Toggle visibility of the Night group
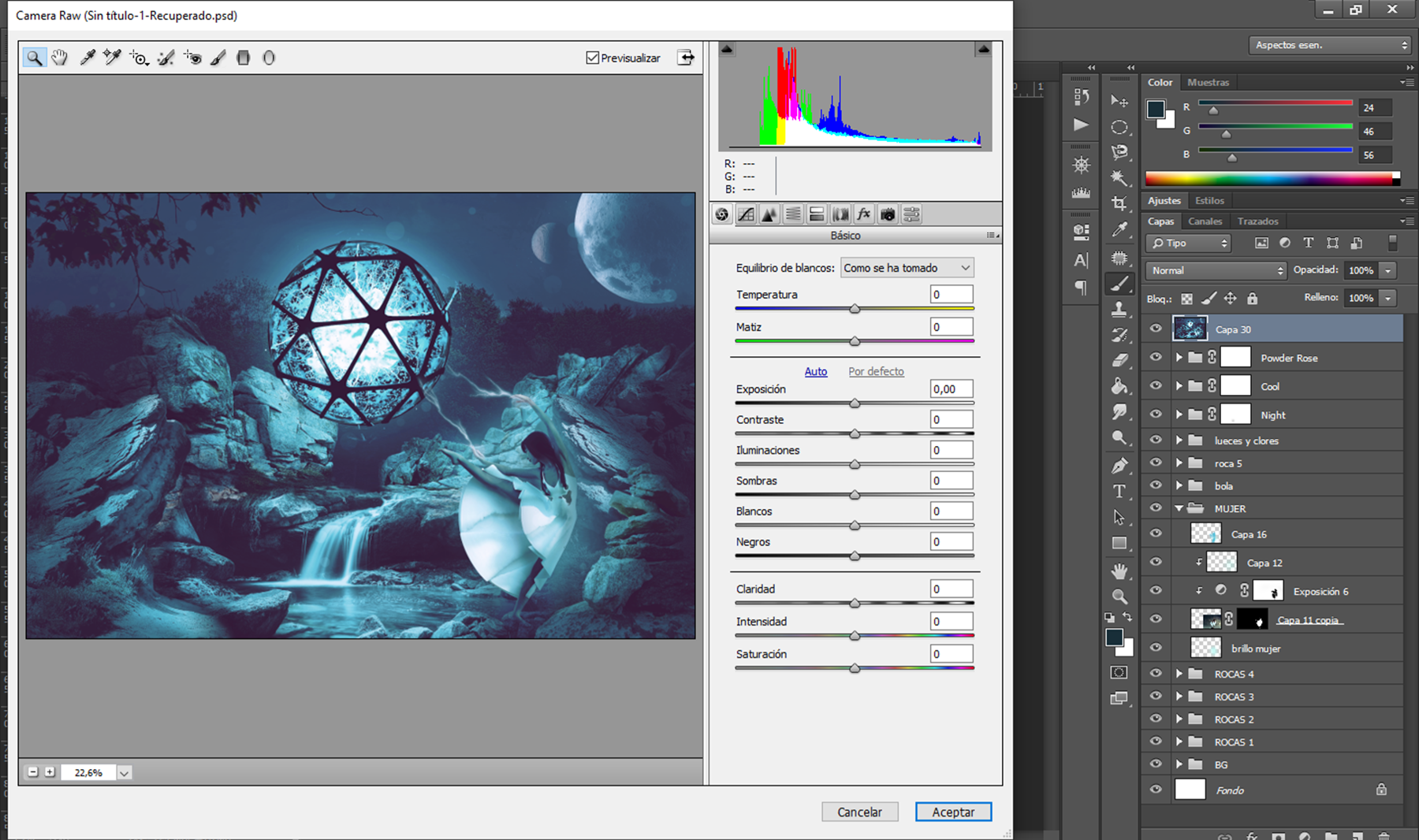Image resolution: width=1419 pixels, height=840 pixels. click(1156, 414)
